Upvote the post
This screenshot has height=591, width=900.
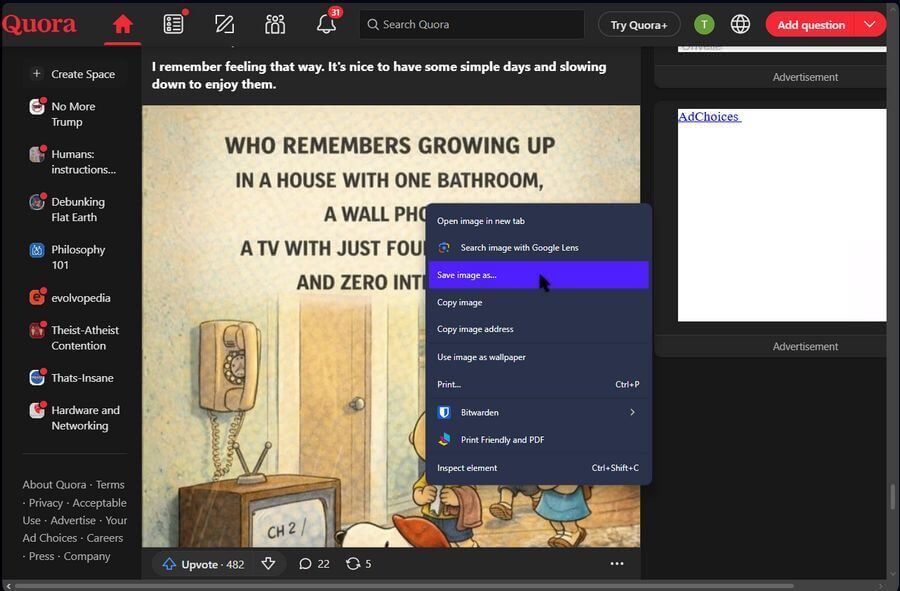203,564
